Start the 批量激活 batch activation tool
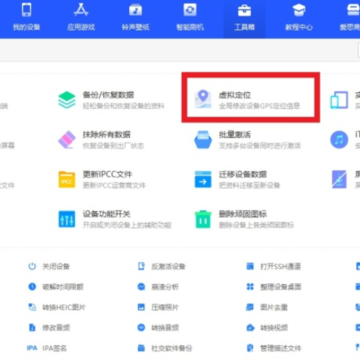This screenshot has height=360, width=360. 247,139
